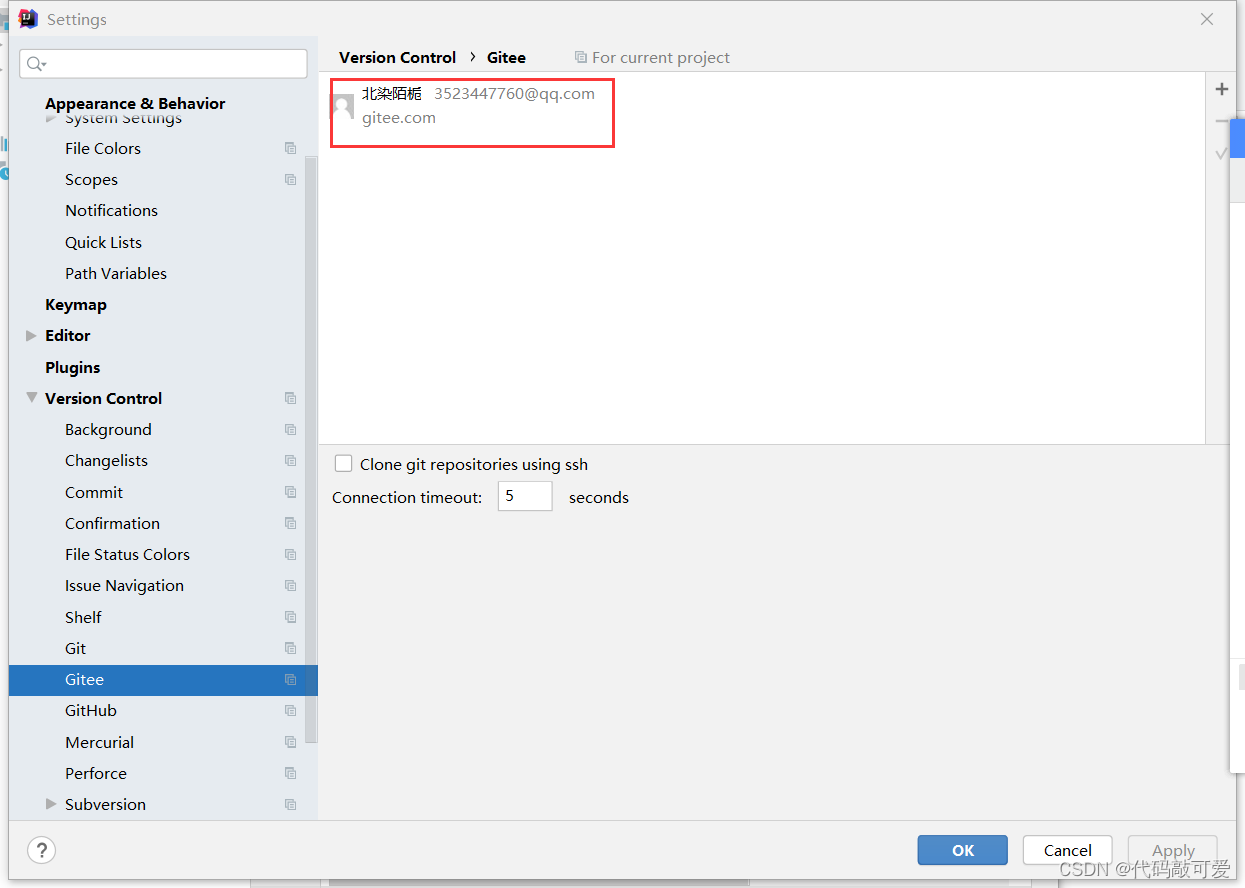Screen dimensions: 1245x888
Task: Open Confirmation settings
Action: [x=112, y=523]
